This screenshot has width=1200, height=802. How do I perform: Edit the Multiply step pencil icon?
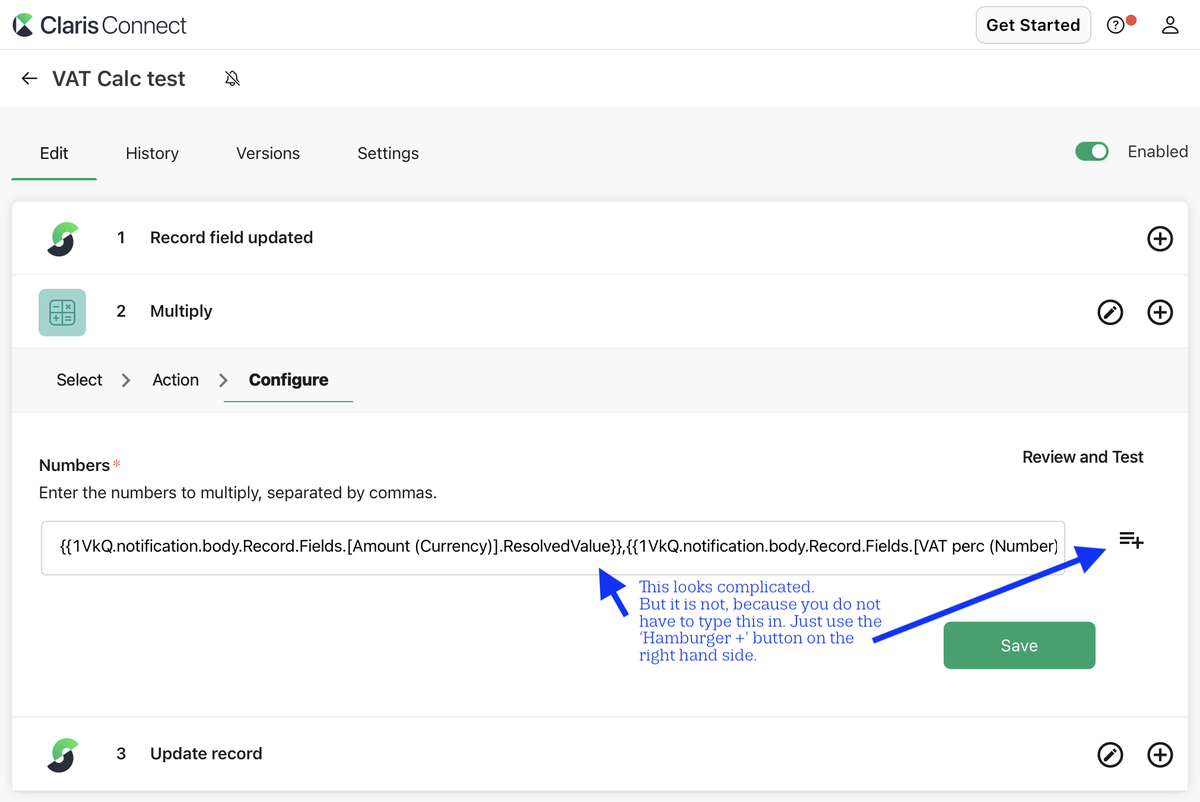click(1110, 313)
